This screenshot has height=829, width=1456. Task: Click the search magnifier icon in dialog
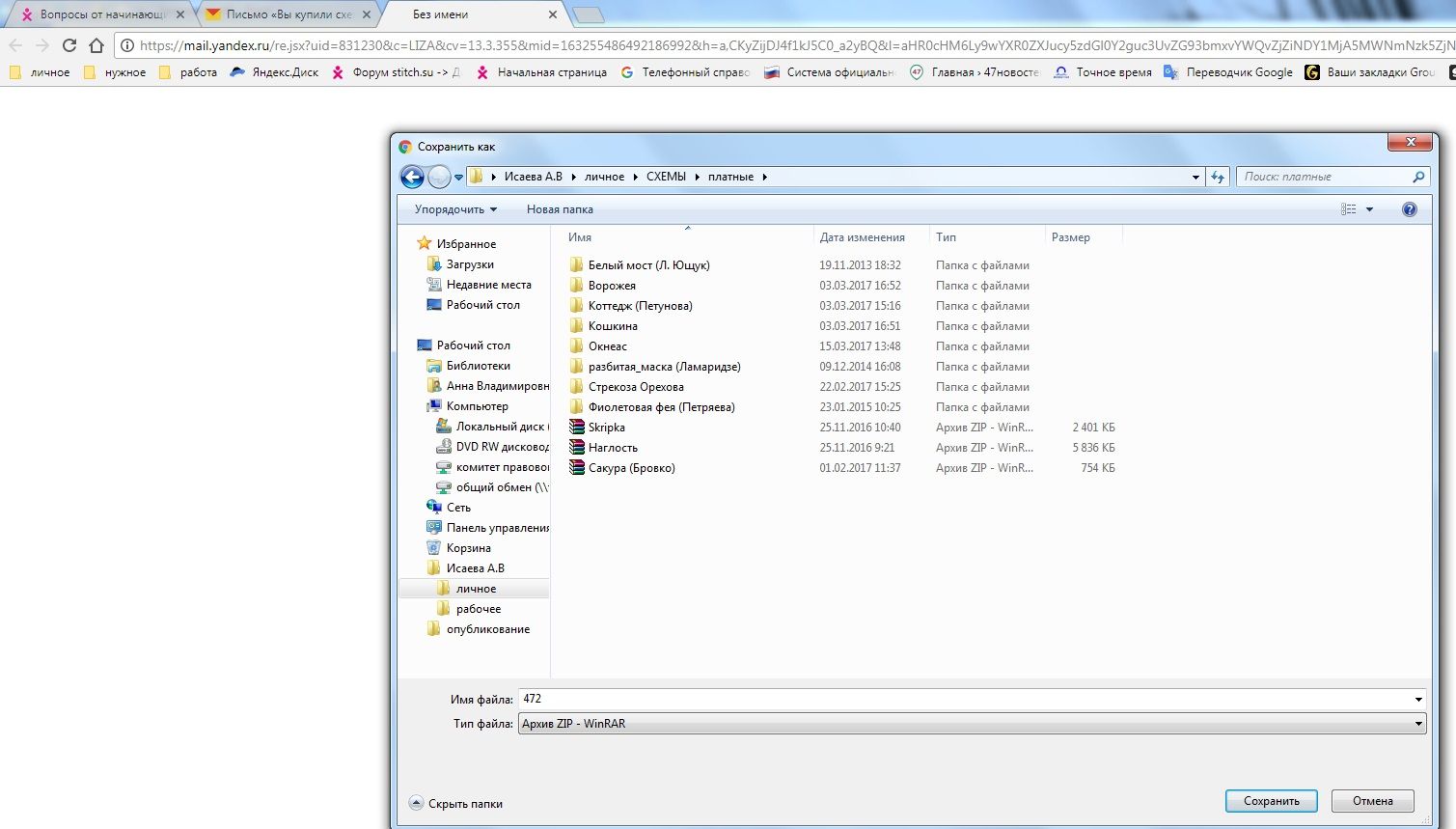(1417, 177)
